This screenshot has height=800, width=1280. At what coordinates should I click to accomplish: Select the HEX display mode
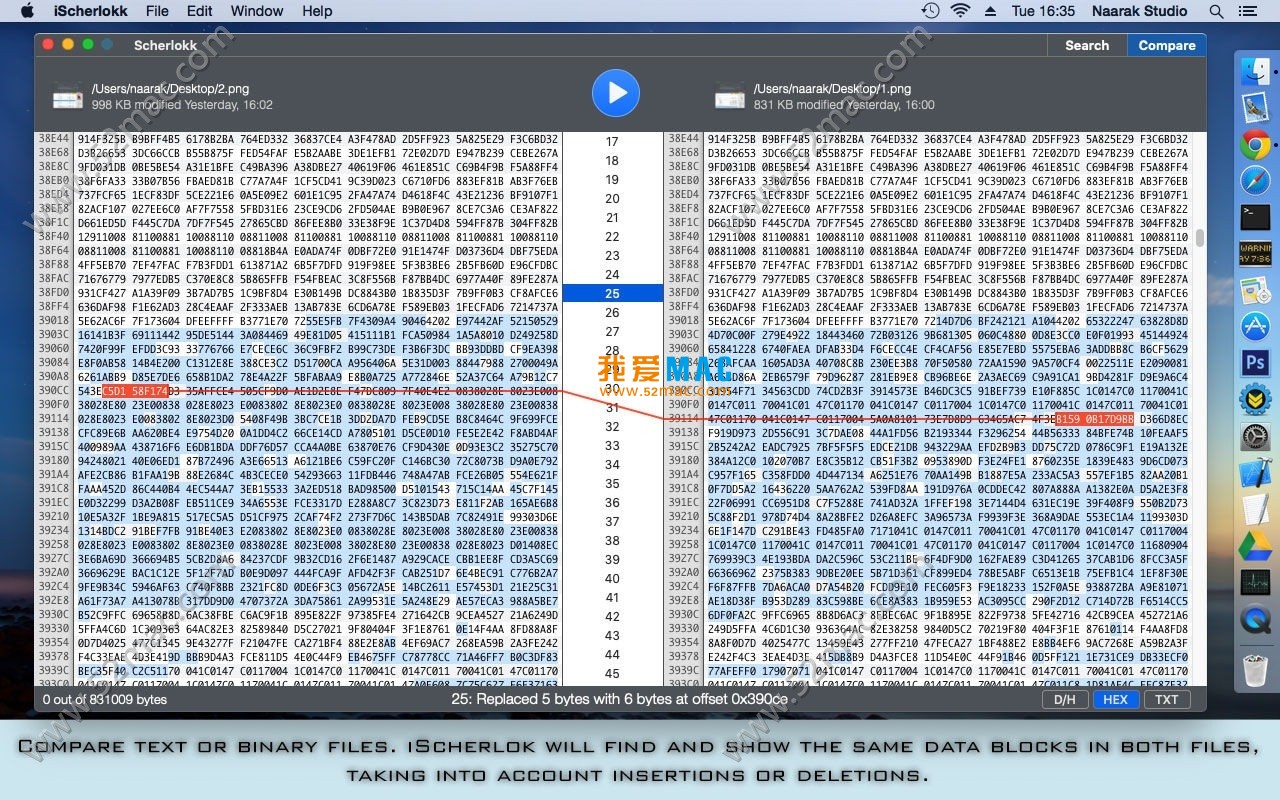tap(1115, 700)
